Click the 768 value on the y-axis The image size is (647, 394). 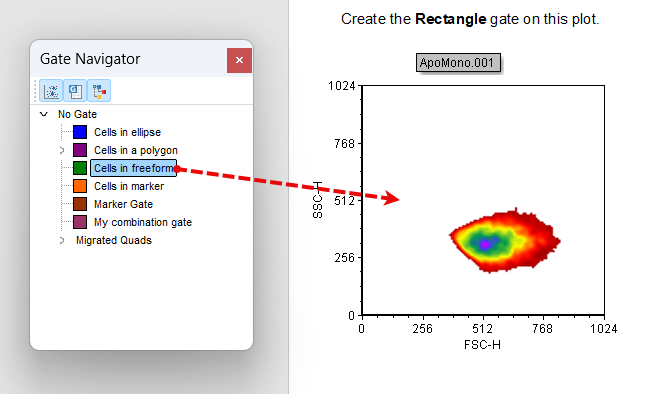click(344, 144)
